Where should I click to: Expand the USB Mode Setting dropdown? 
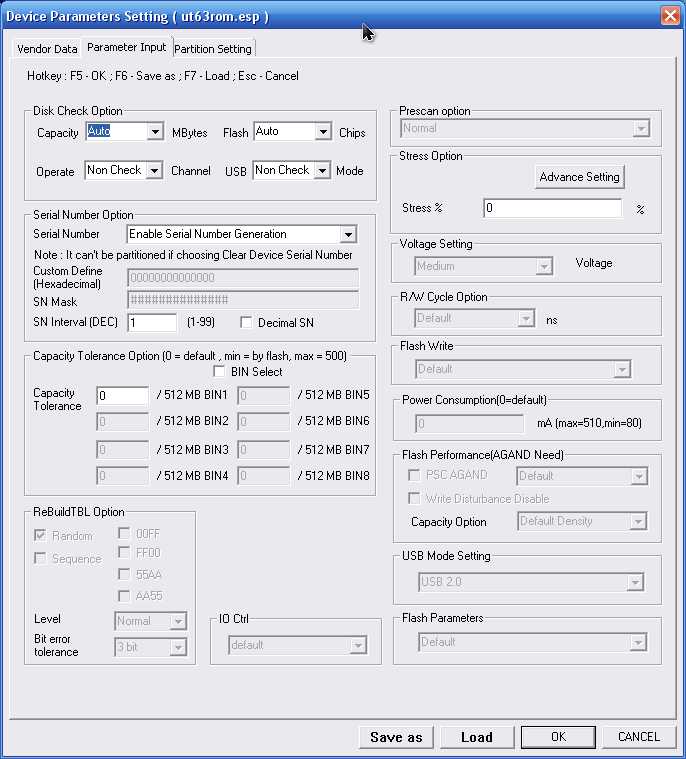coord(635,582)
